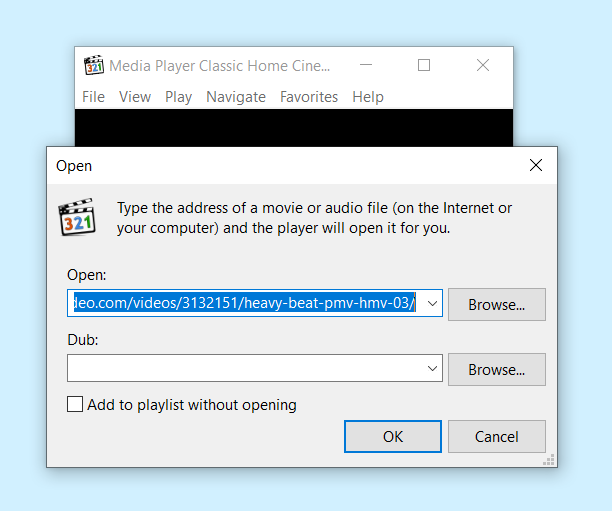Close the Open dialog with X
Viewport: 612px width, 511px height.
536,165
